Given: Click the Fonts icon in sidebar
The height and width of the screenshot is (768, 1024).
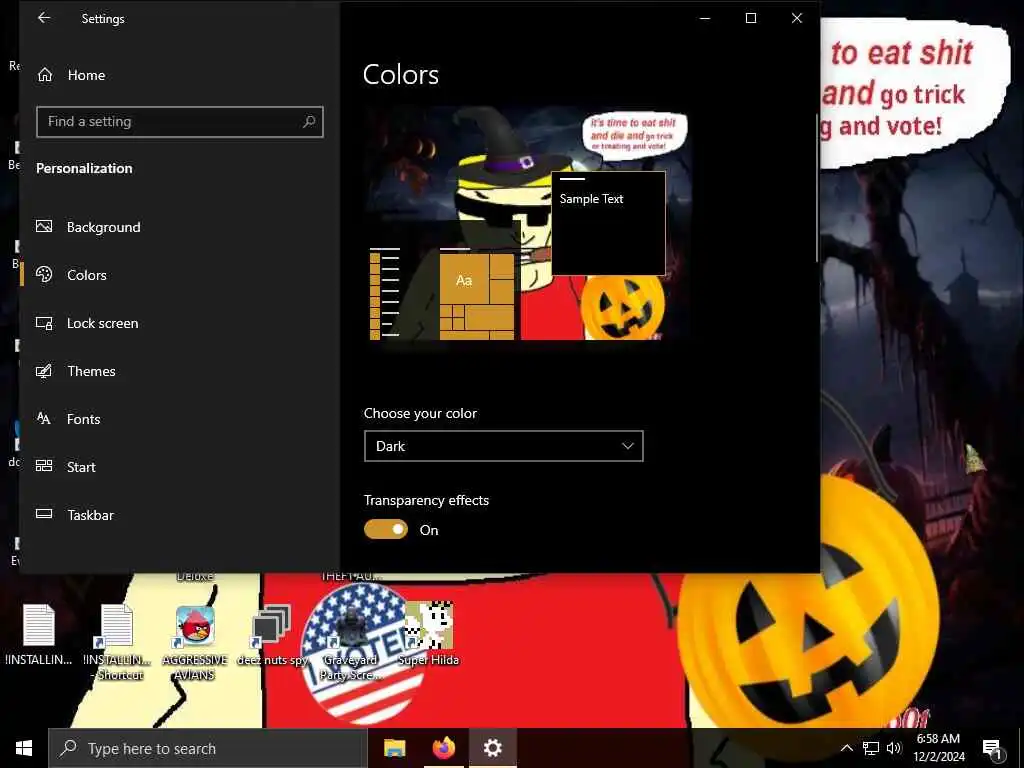Looking at the screenshot, I should point(44,419).
